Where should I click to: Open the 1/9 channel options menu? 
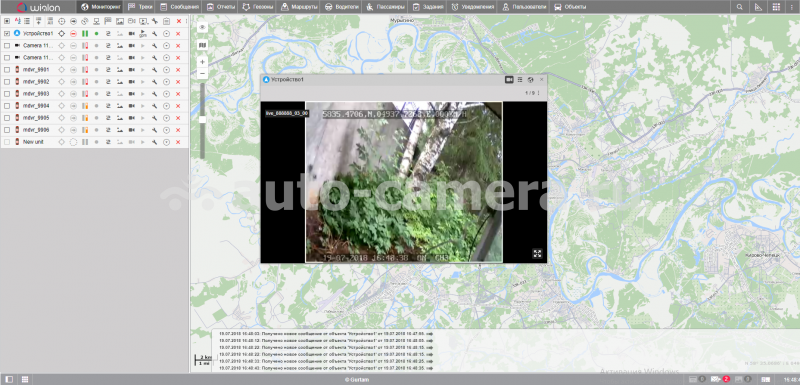point(539,93)
